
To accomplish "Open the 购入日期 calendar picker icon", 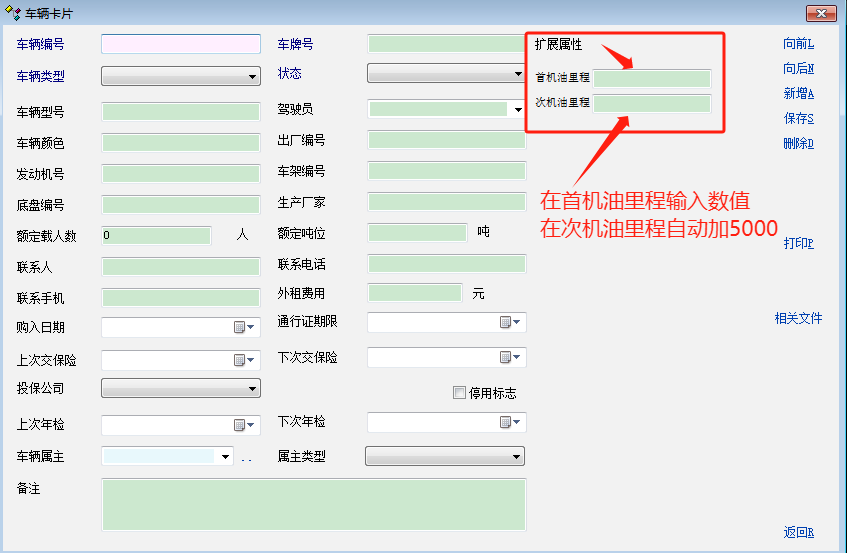I will point(240,327).
